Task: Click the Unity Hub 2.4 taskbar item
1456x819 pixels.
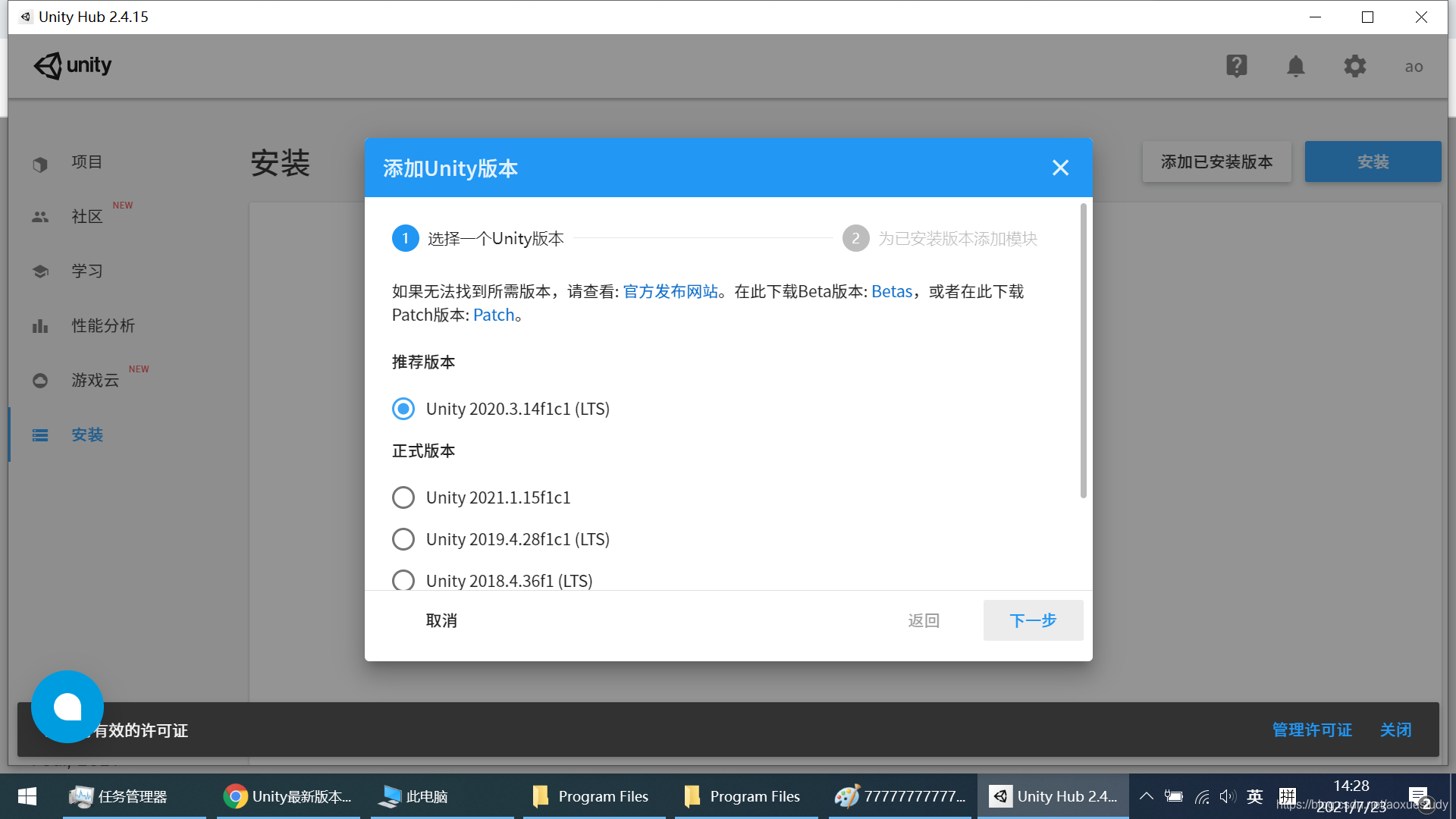Action: click(1053, 796)
